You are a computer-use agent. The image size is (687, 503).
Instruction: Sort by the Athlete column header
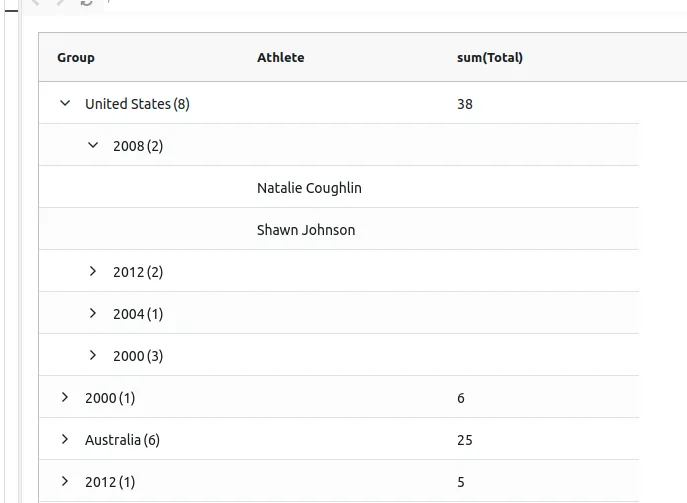(x=280, y=57)
